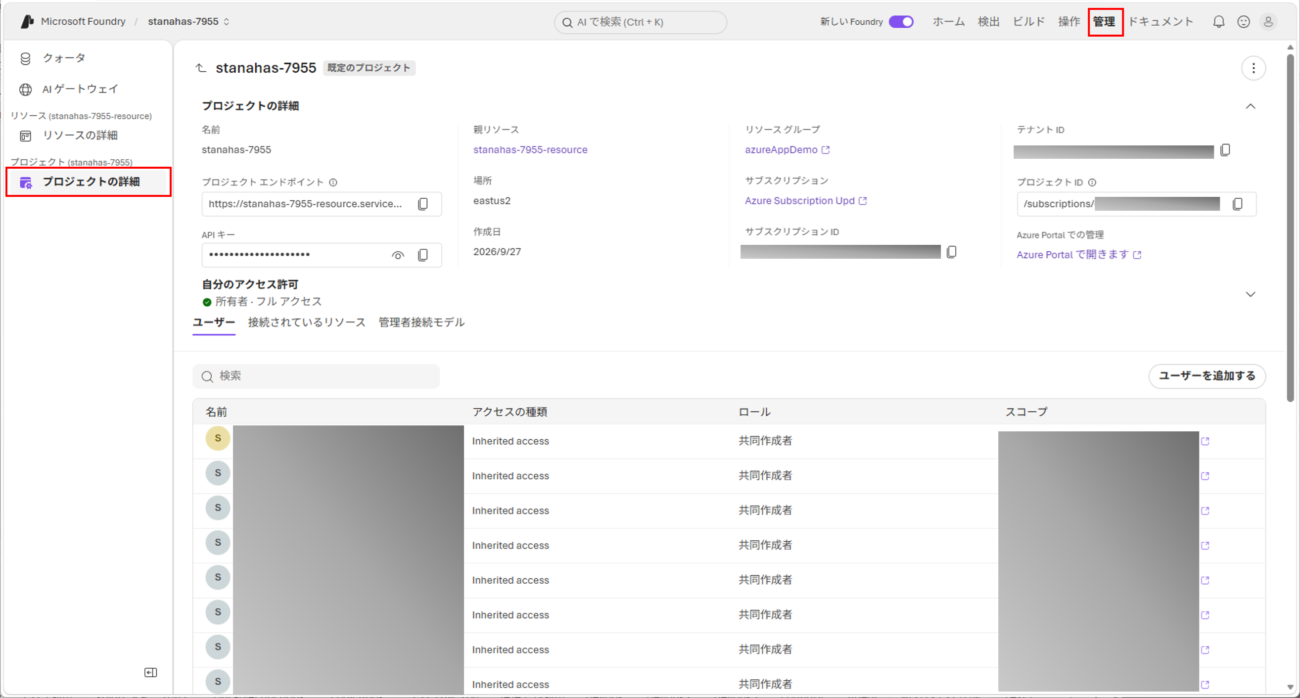Screen dimensions: 1300x698
Task: Open the scope link icon in the first user row
Action: (1205, 441)
